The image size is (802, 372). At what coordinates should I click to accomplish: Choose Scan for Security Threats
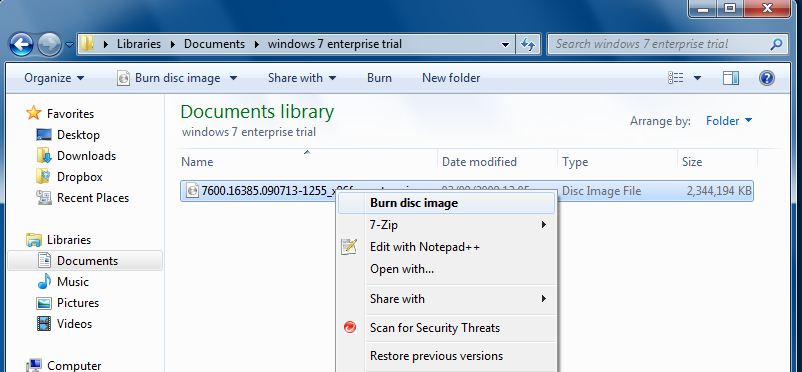pos(446,327)
